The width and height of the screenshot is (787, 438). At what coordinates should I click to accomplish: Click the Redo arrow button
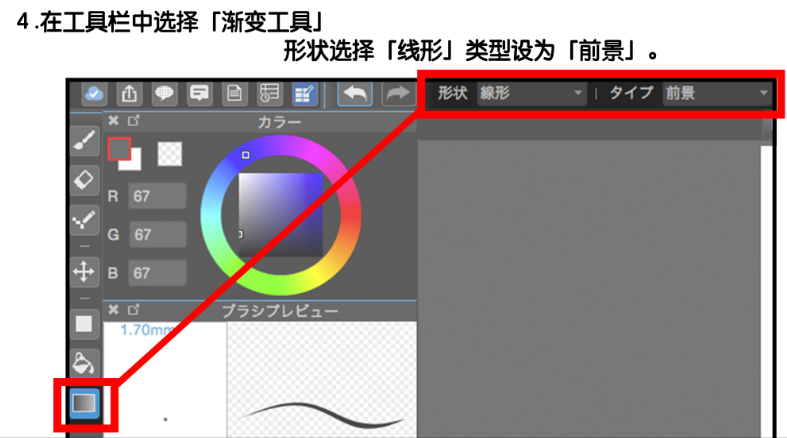coord(398,93)
